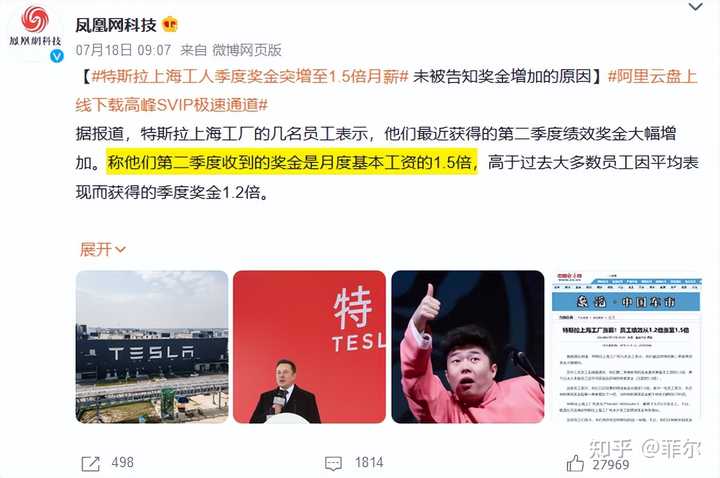Open hashtag 阿里云盘上线下载高峰SVIP极速通道
Viewport: 720px width, 478px height.
coord(387,91)
